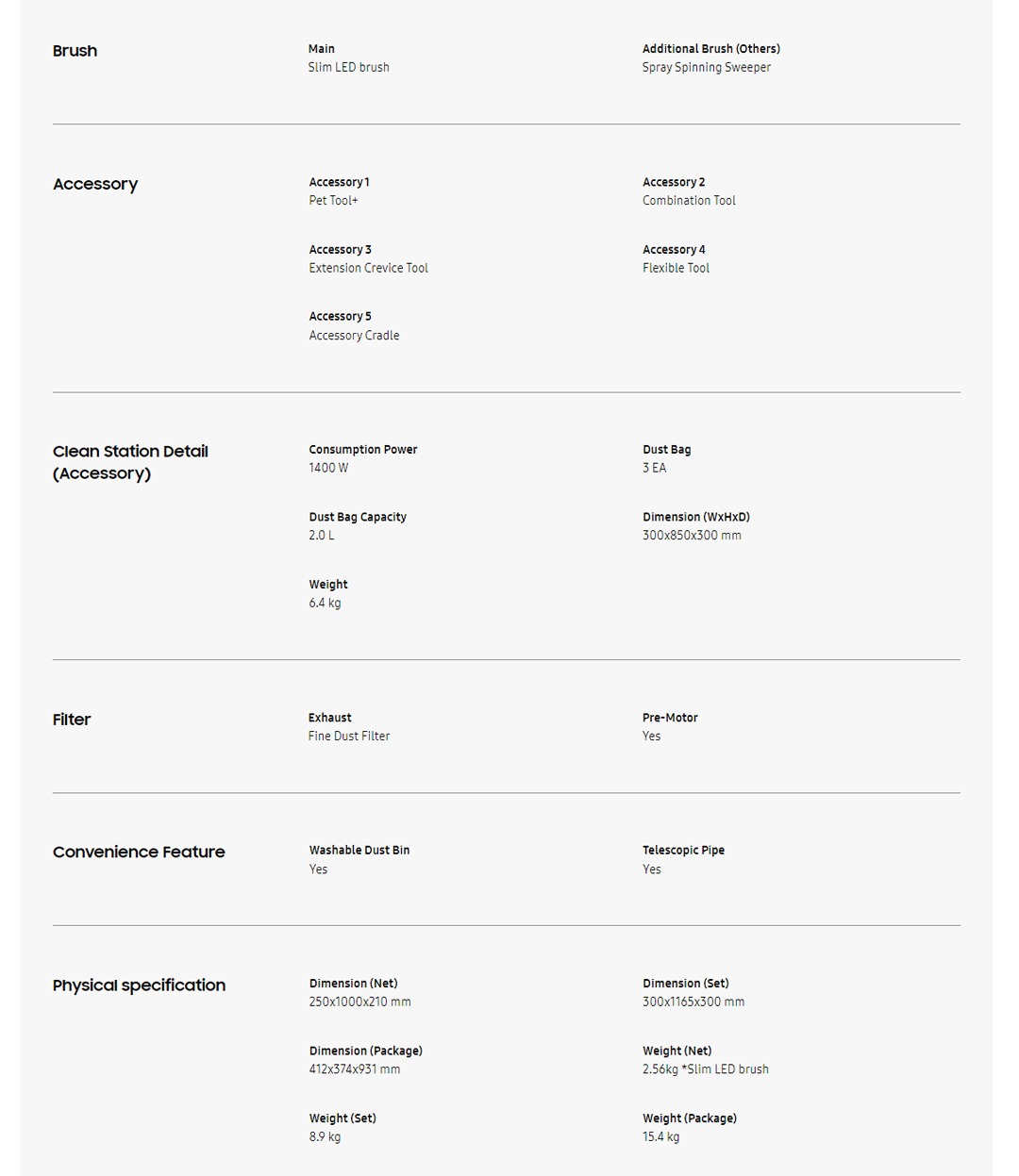The height and width of the screenshot is (1176, 1019).
Task: Click the Slim LED brush value under Main
Action: [348, 68]
